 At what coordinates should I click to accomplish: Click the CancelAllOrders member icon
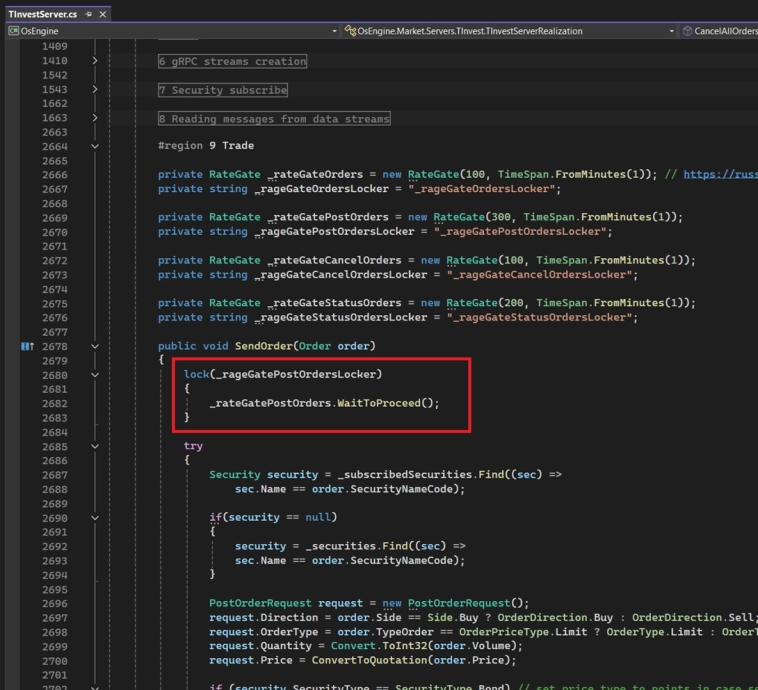coord(687,31)
